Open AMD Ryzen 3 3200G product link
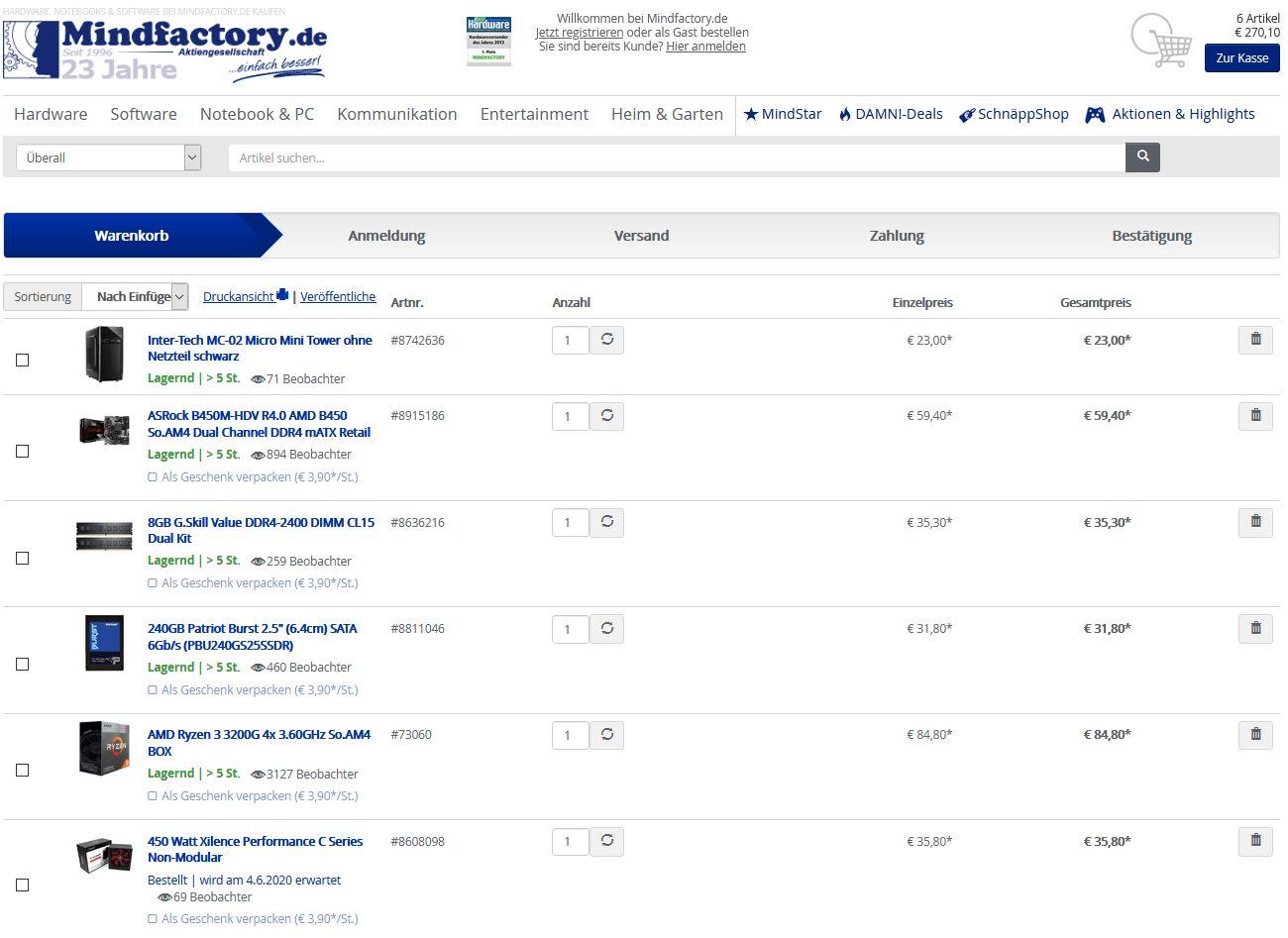This screenshot has width=1288, height=938. (259, 743)
